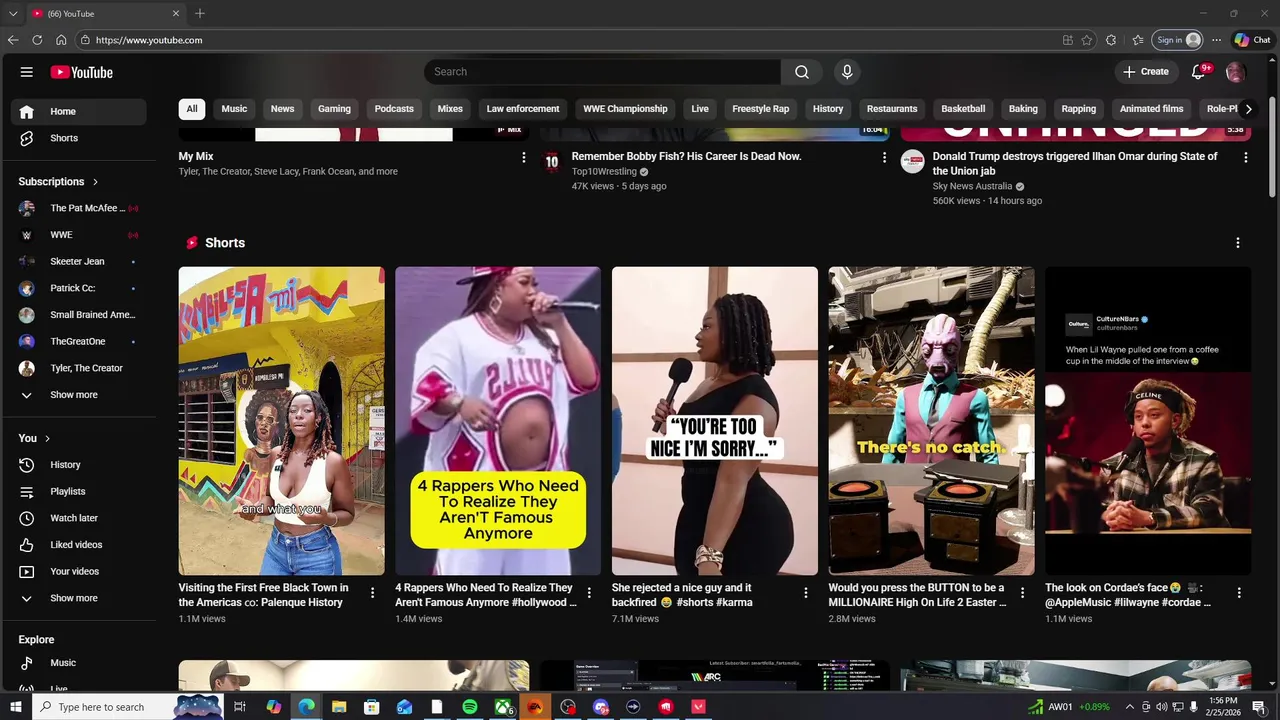The height and width of the screenshot is (720, 1280).
Task: Open WWE subscription channel
Action: coord(79,235)
